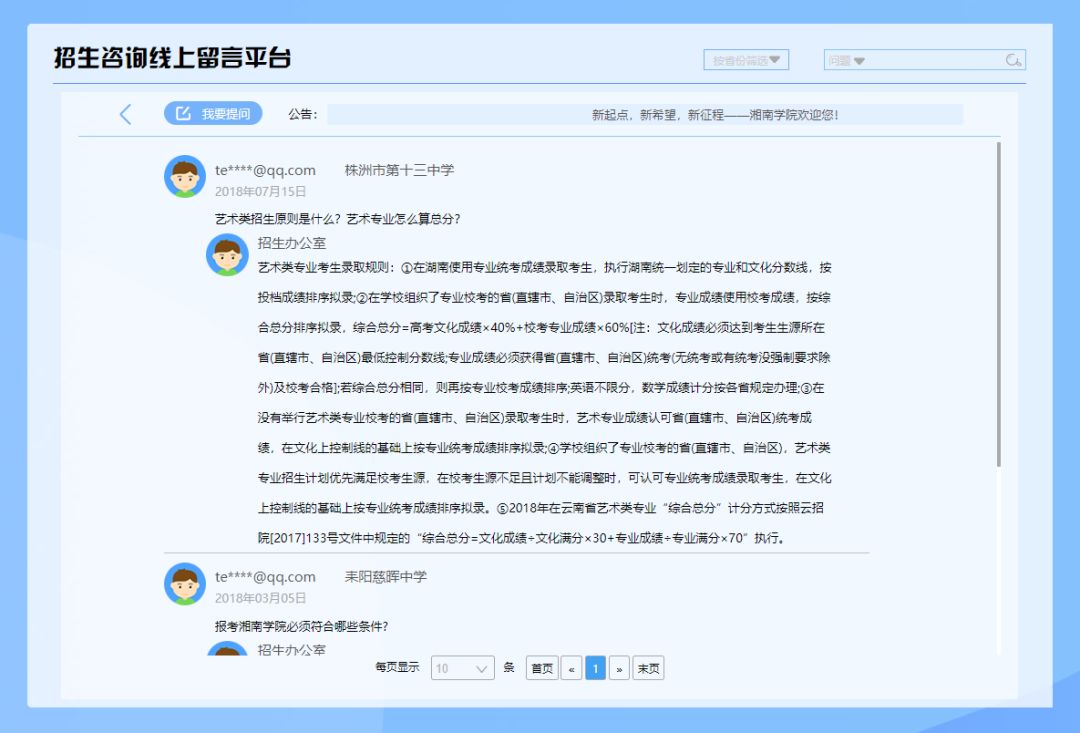Click the message list vertical scrollbar
Image resolution: width=1080 pixels, height=733 pixels.
998,304
